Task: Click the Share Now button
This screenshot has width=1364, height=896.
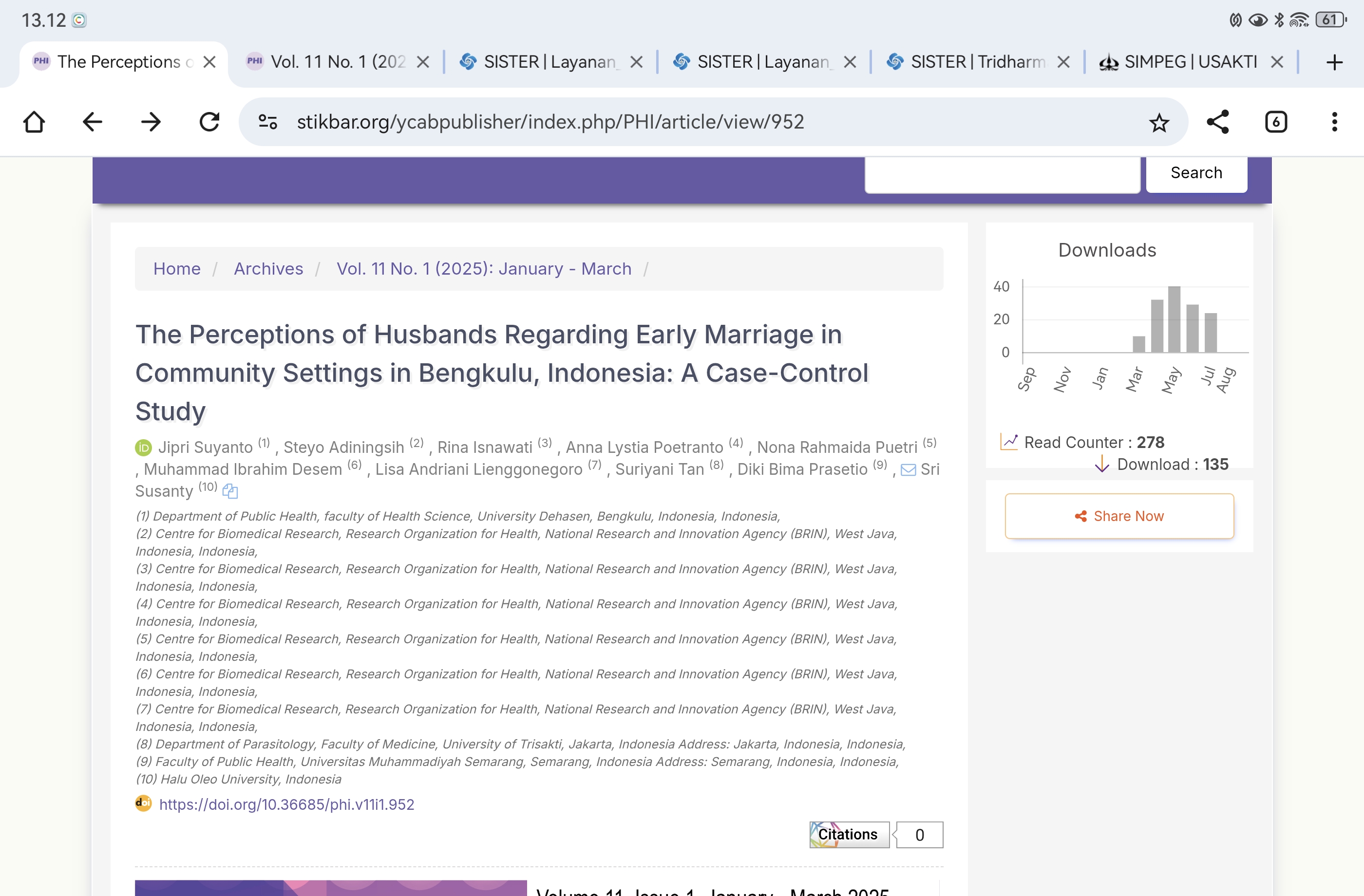Action: tap(1118, 516)
